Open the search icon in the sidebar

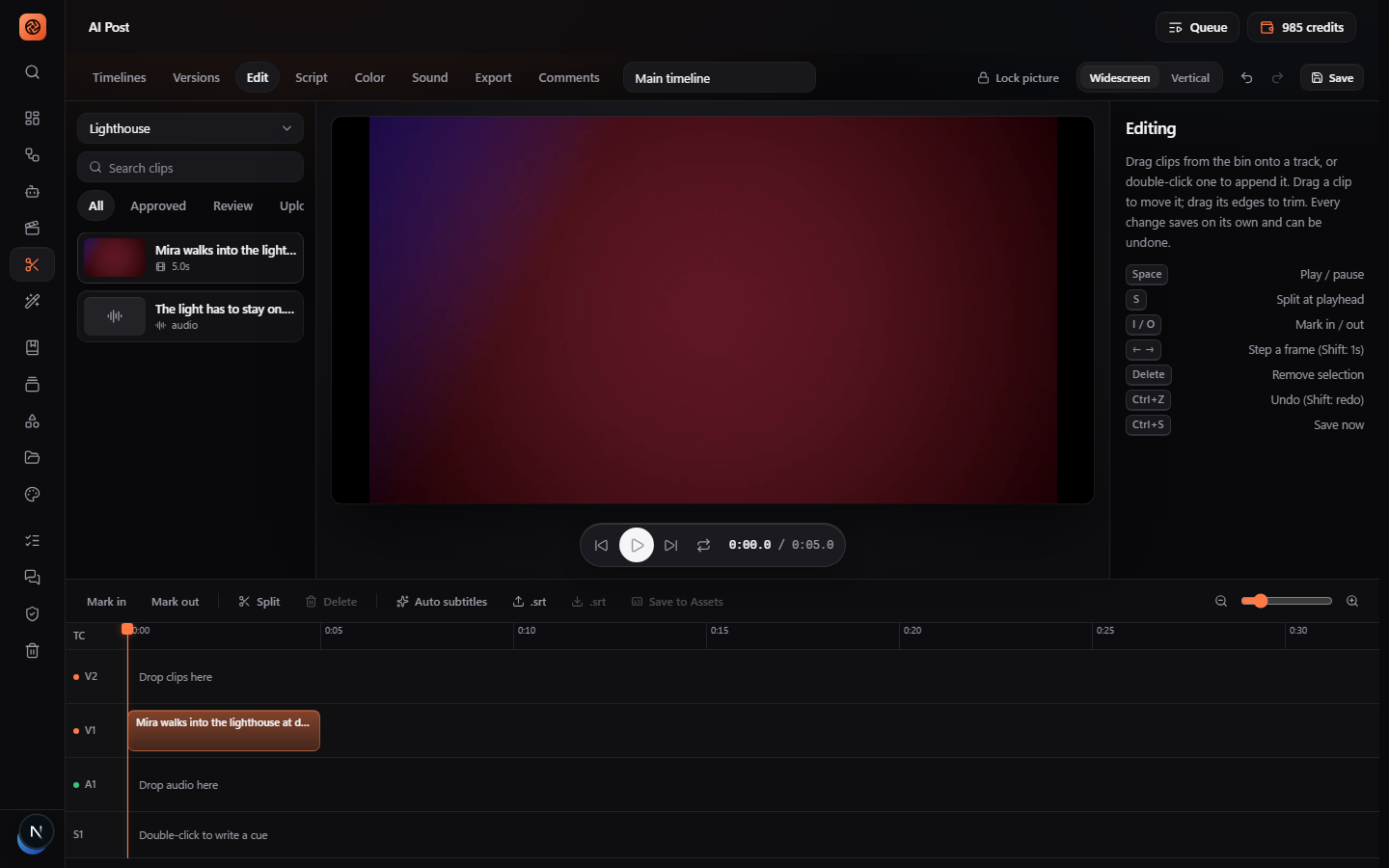click(32, 72)
